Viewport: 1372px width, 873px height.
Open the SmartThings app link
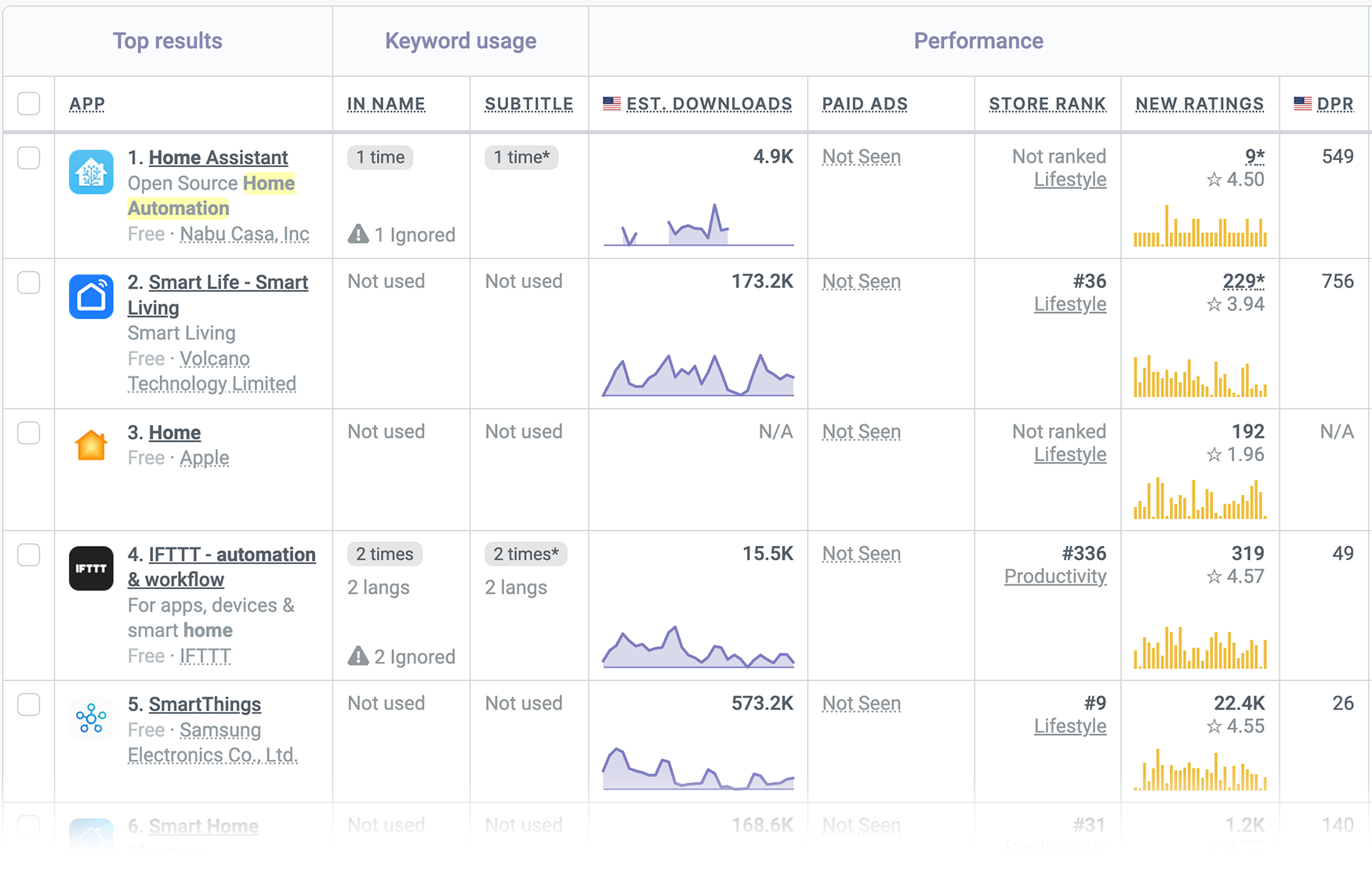[x=205, y=704]
